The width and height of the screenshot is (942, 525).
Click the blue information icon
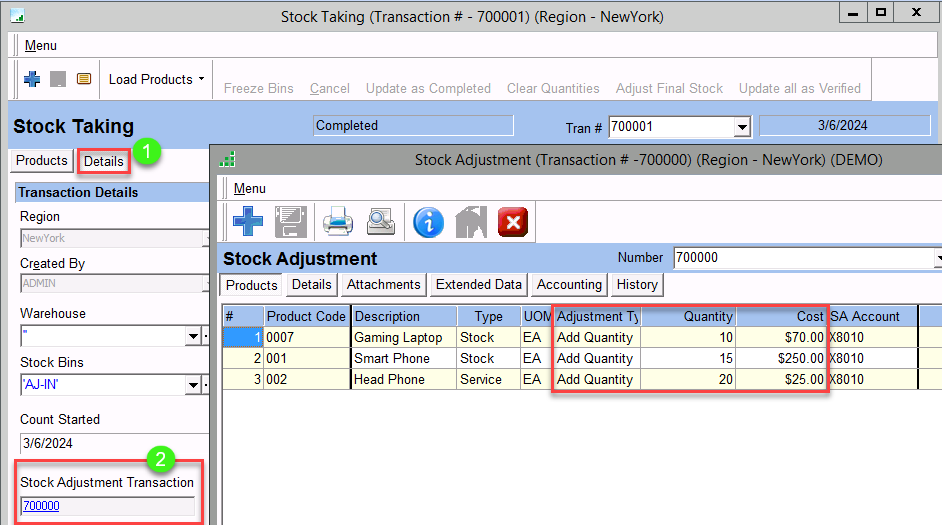pos(428,221)
